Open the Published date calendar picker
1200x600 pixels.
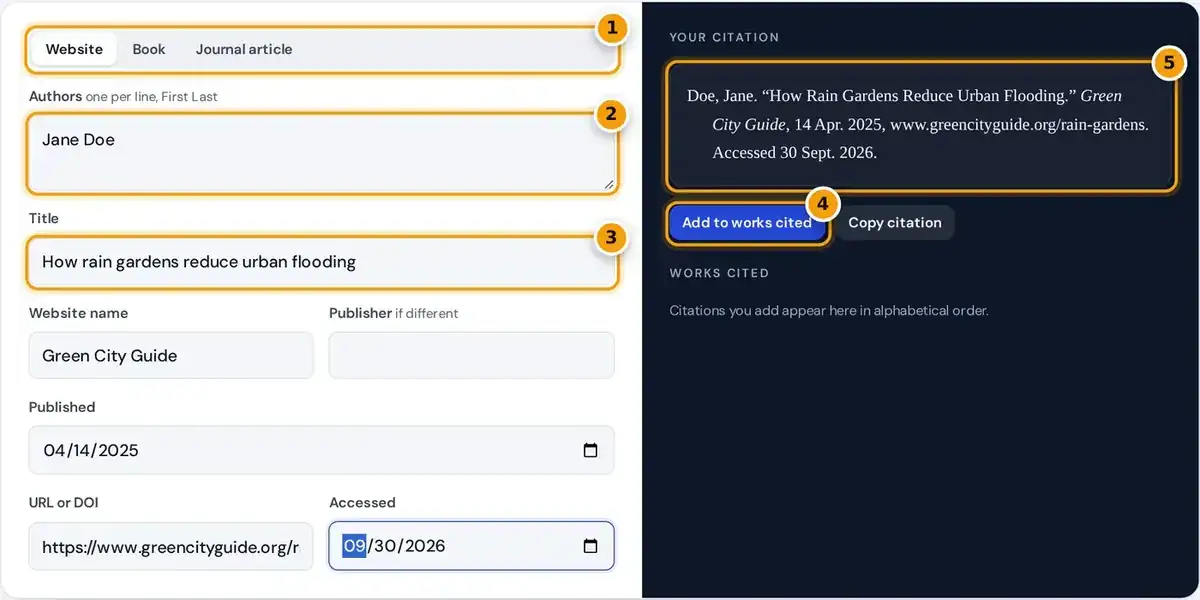(x=590, y=450)
